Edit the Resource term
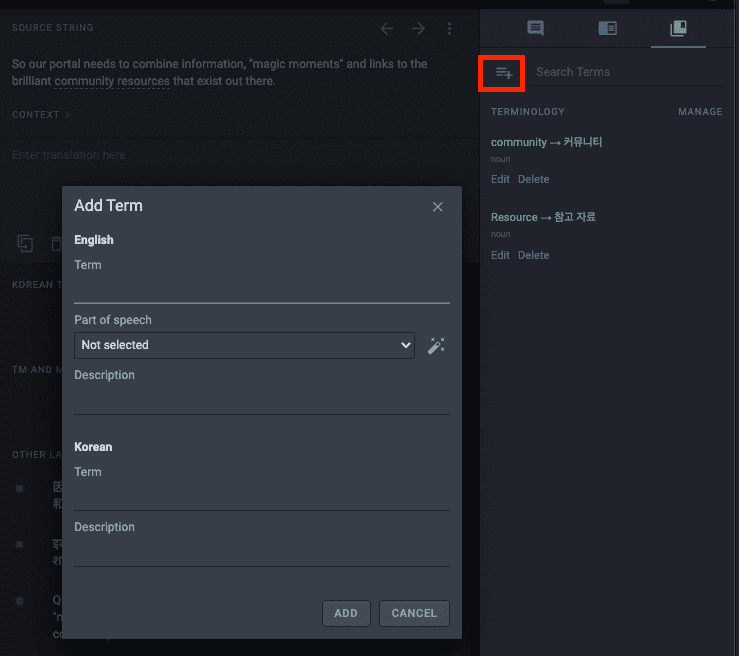The image size is (739, 656). coord(500,255)
